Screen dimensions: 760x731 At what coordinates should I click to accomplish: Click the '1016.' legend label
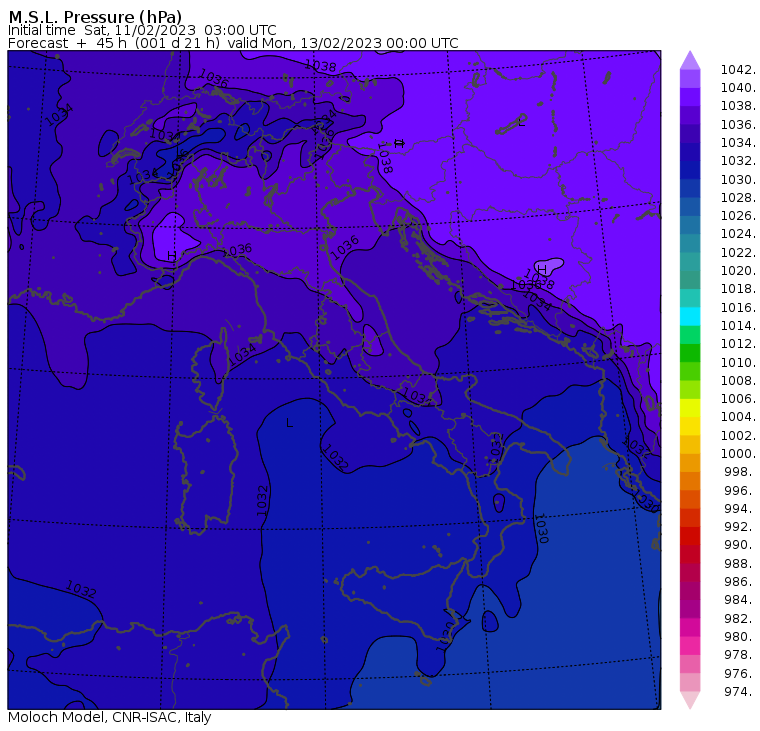738,307
